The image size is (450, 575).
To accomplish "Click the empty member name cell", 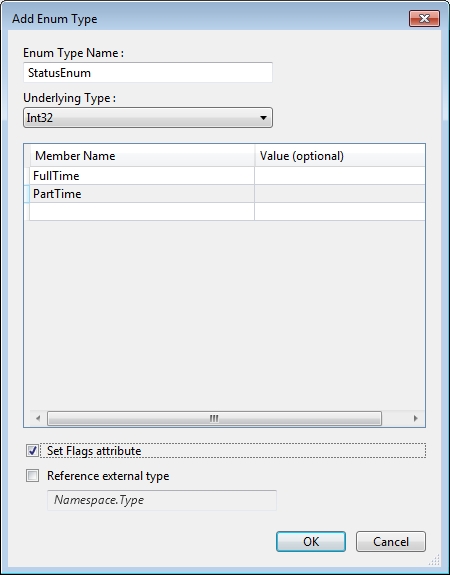I will (142, 212).
